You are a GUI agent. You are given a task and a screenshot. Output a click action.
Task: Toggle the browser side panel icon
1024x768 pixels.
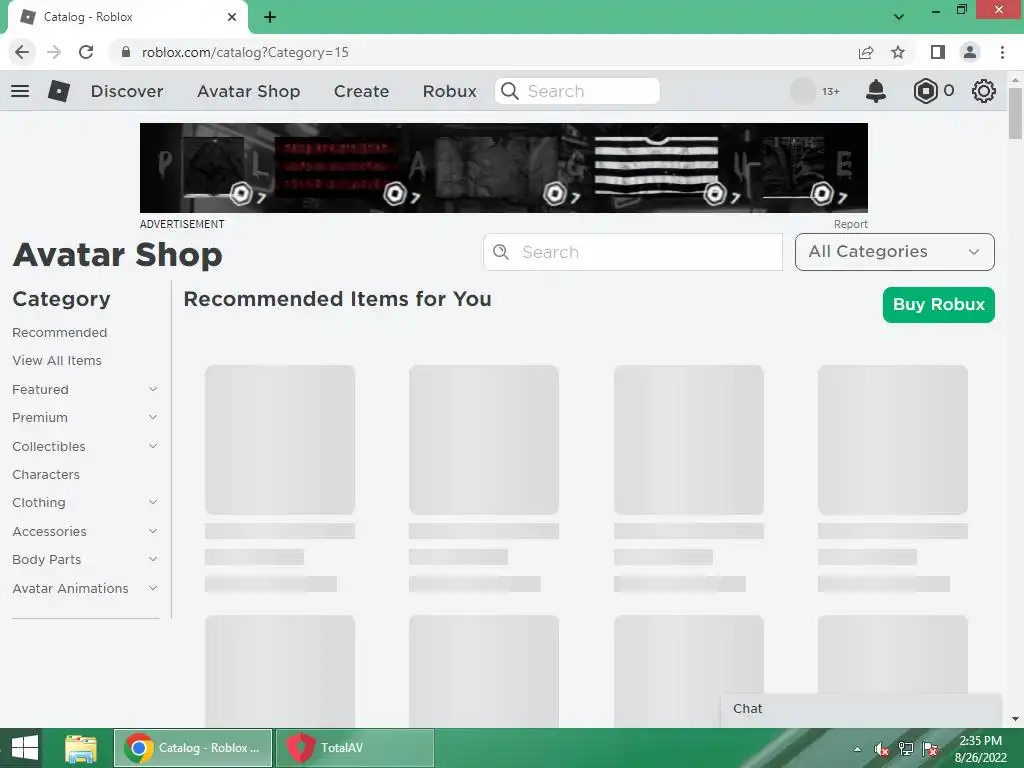pos(938,52)
